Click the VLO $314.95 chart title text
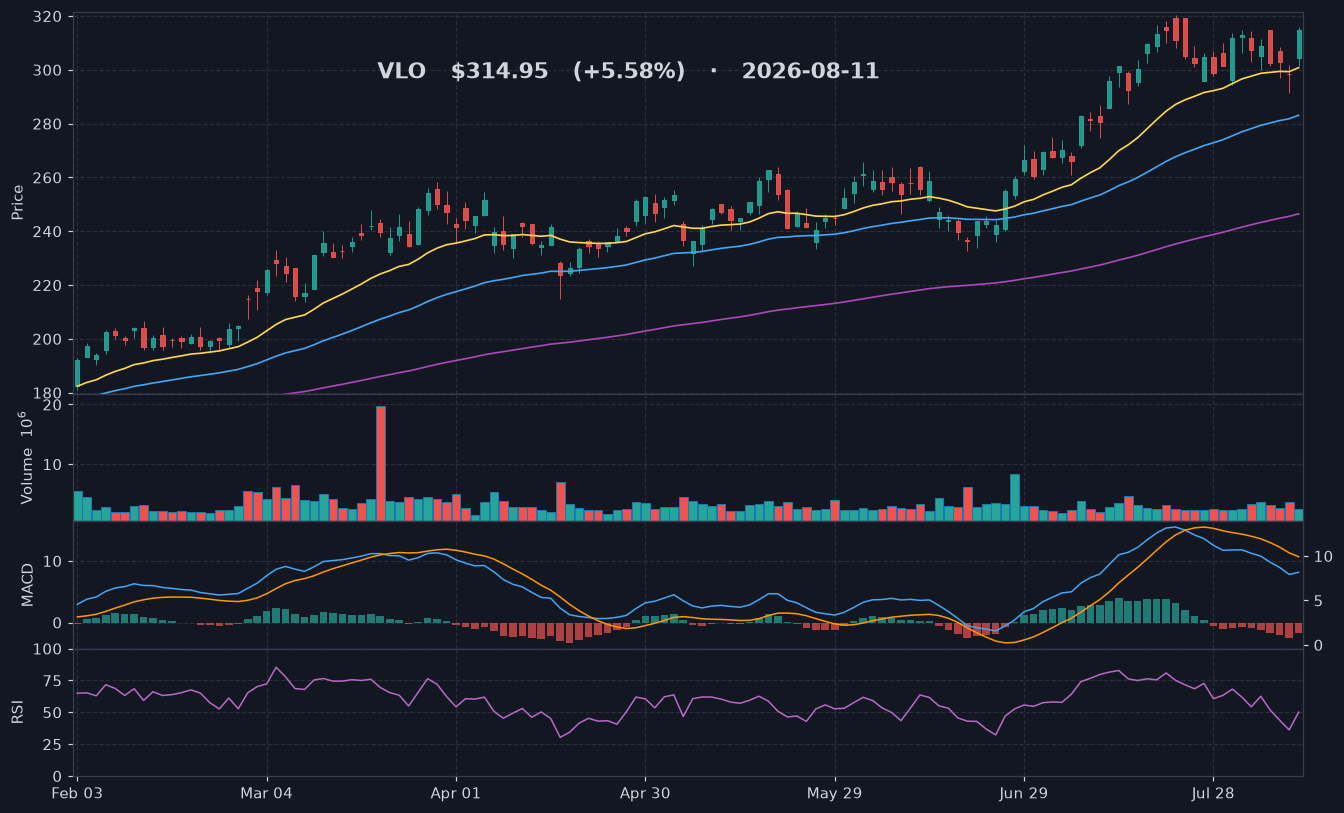 coord(628,71)
